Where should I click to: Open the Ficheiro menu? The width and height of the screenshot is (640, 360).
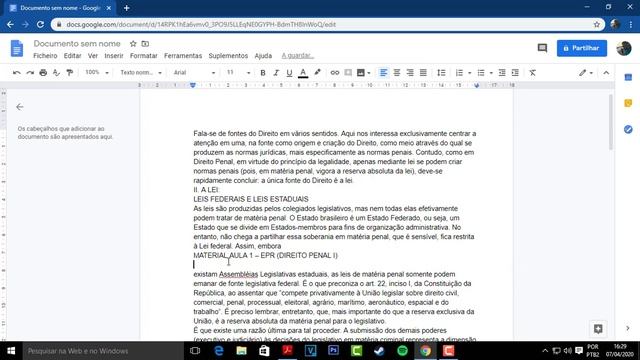(45, 56)
